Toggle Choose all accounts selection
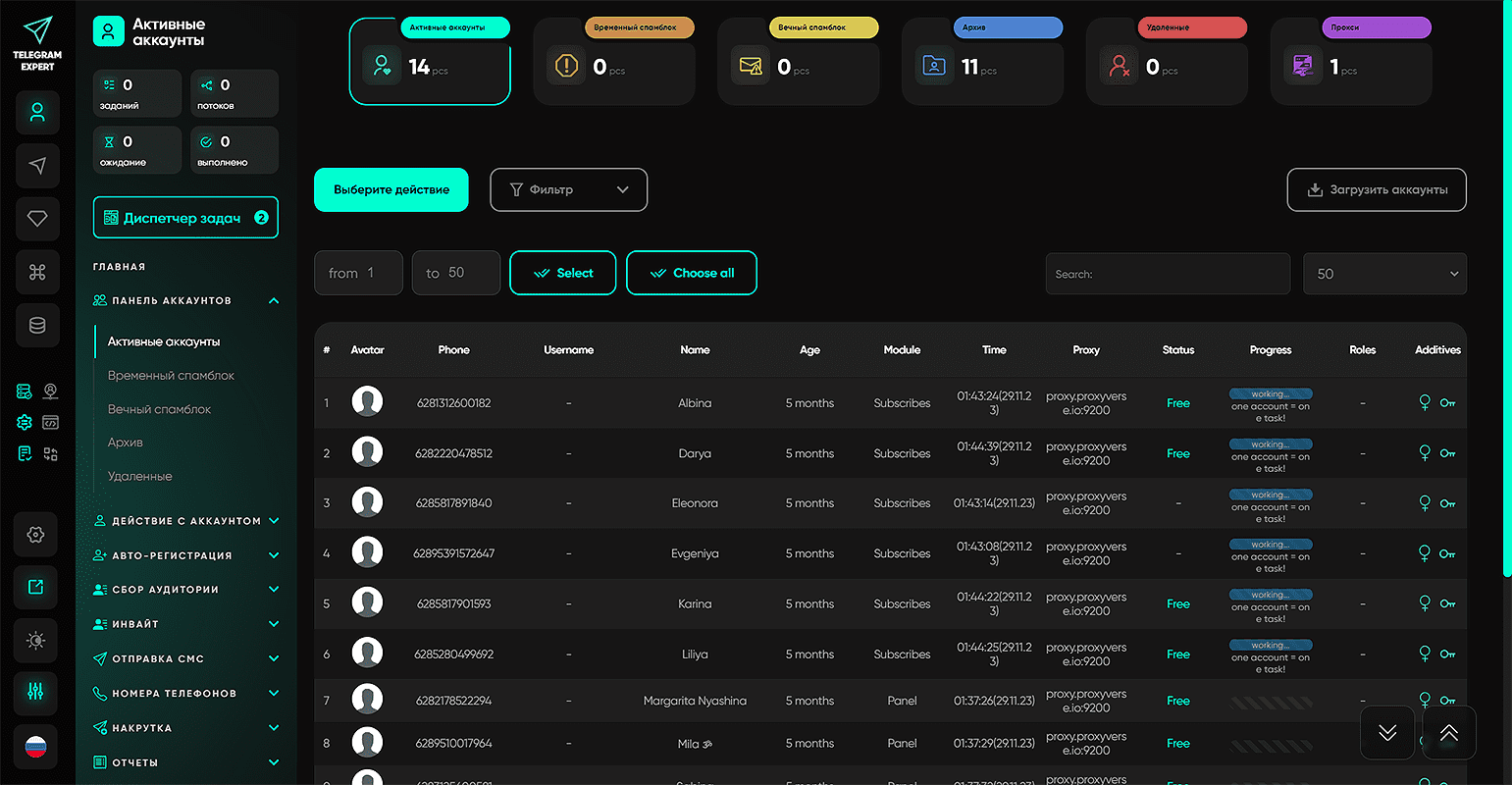The width and height of the screenshot is (1512, 785). point(692,273)
